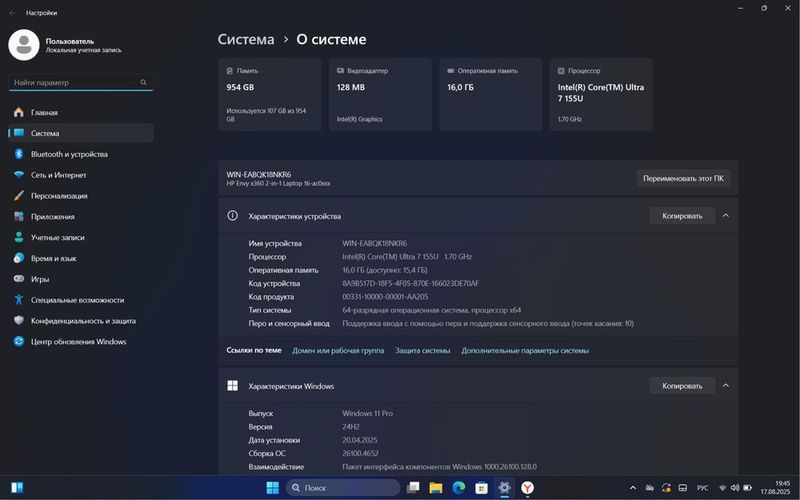Launch Microsoft Edge from the taskbar

click(459, 488)
